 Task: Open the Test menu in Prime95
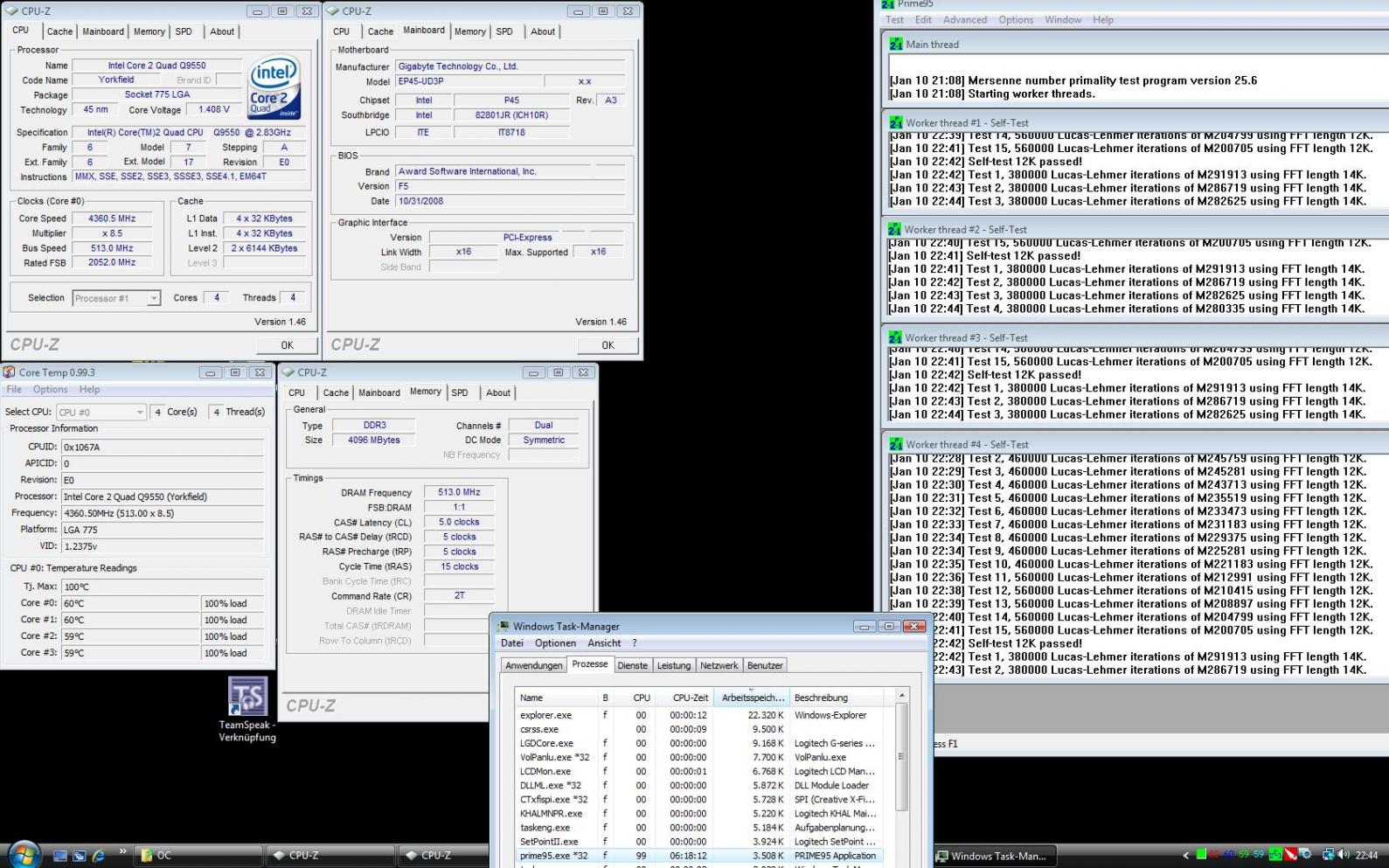pos(894,19)
